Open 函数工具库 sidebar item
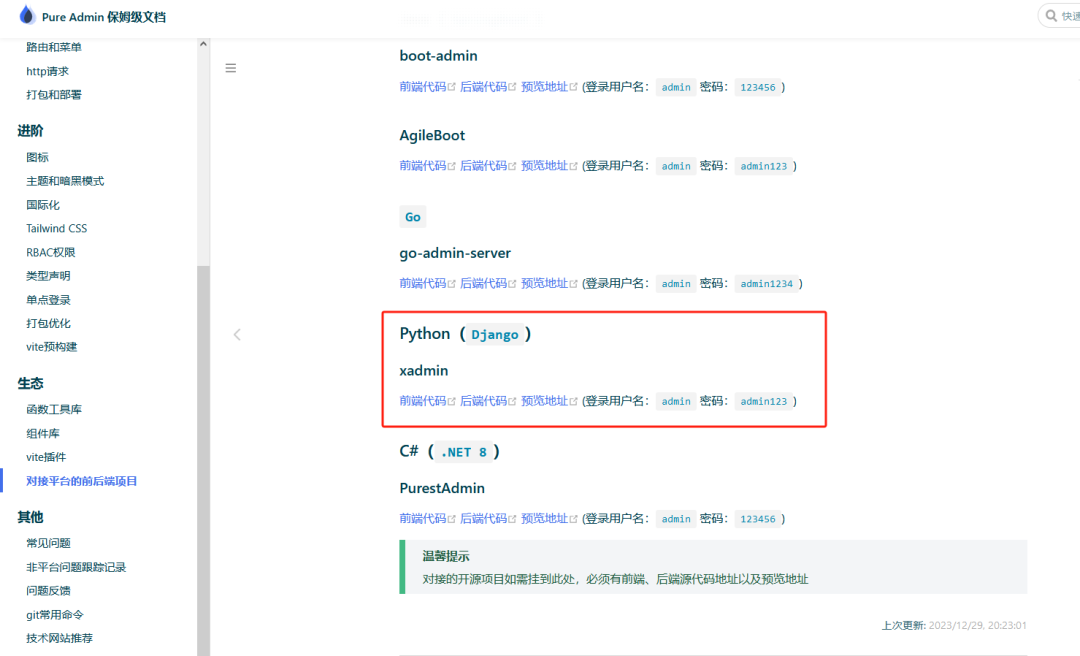This screenshot has width=1080, height=656. tap(54, 409)
